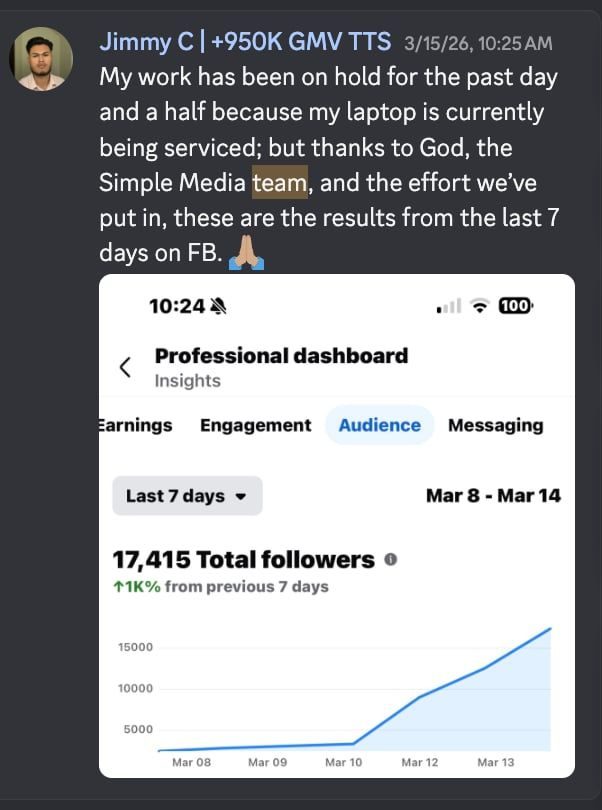
Task: Open the attached dashboard screenshot image
Action: (337, 526)
